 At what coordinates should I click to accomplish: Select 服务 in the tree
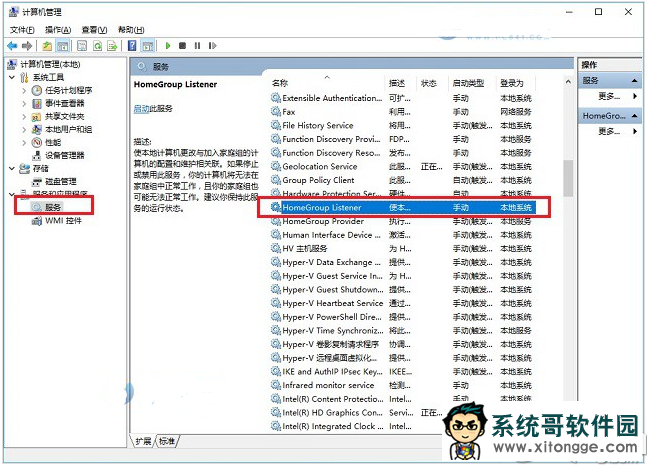point(47,207)
